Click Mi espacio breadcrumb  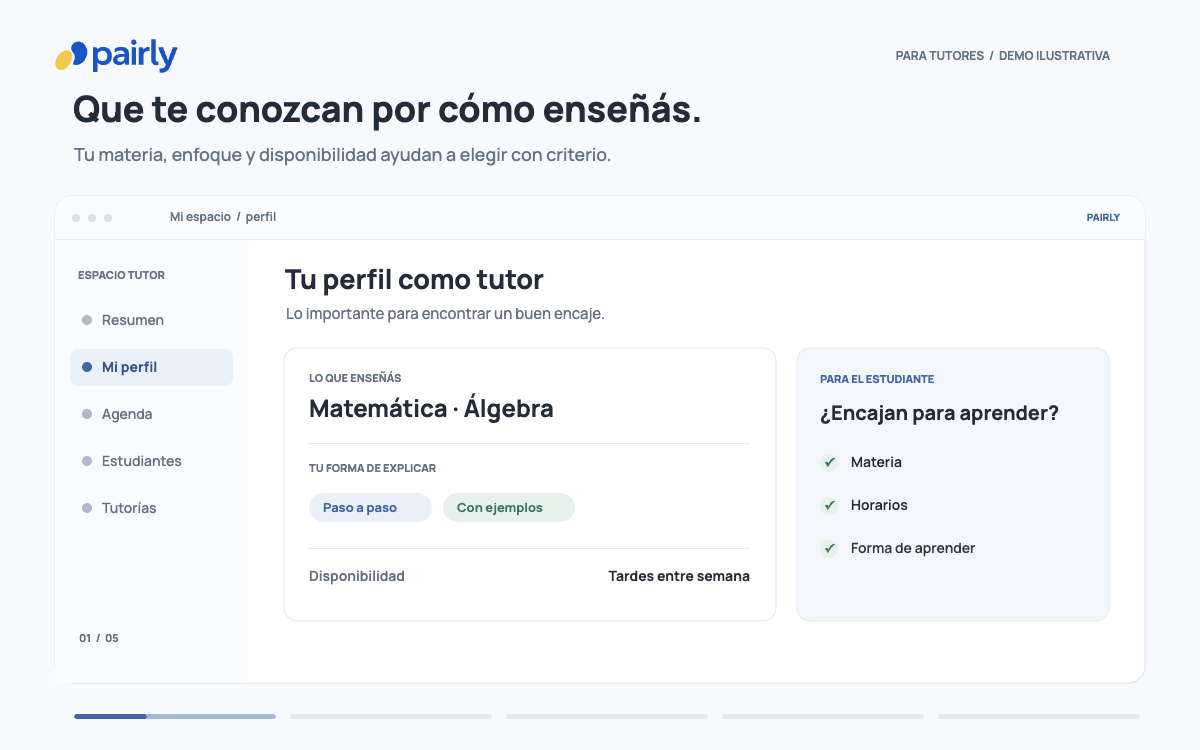pos(200,217)
